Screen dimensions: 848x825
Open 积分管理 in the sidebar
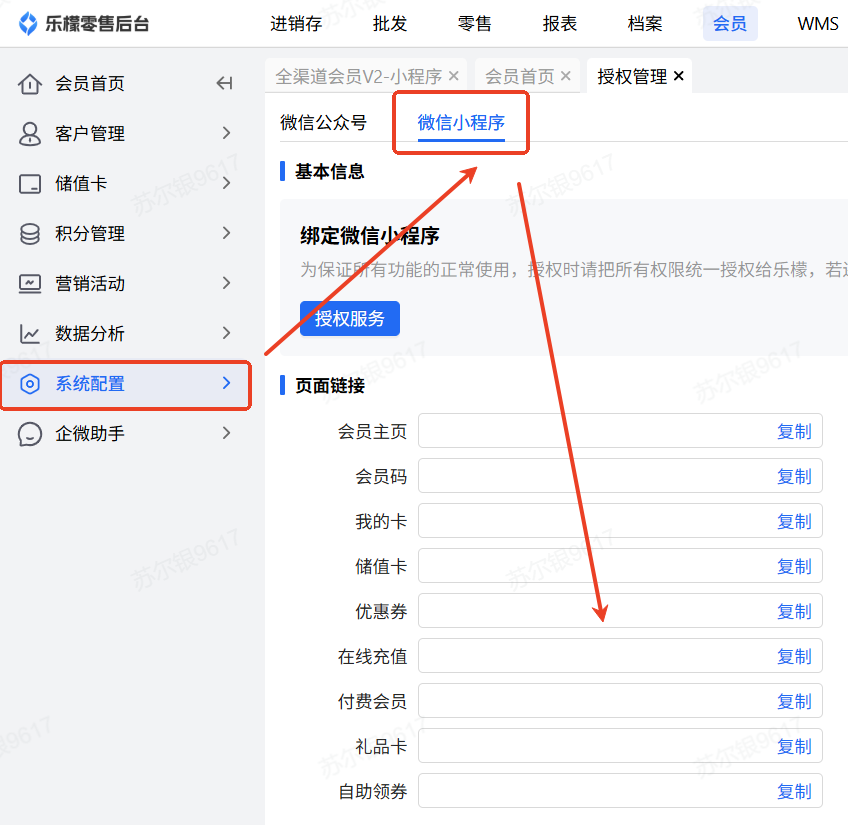[x=90, y=234]
